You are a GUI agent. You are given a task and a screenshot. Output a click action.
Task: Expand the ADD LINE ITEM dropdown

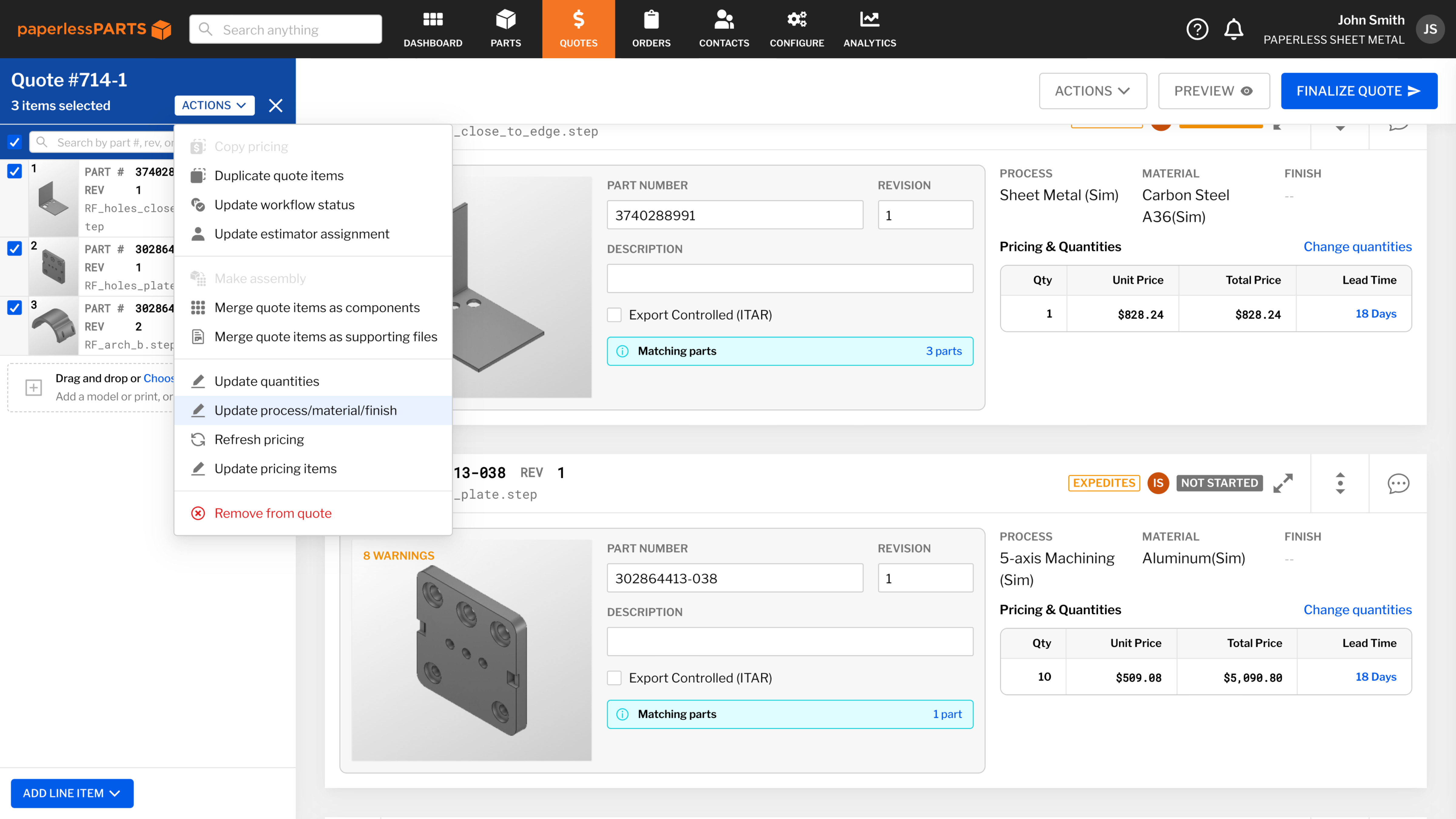click(x=72, y=793)
